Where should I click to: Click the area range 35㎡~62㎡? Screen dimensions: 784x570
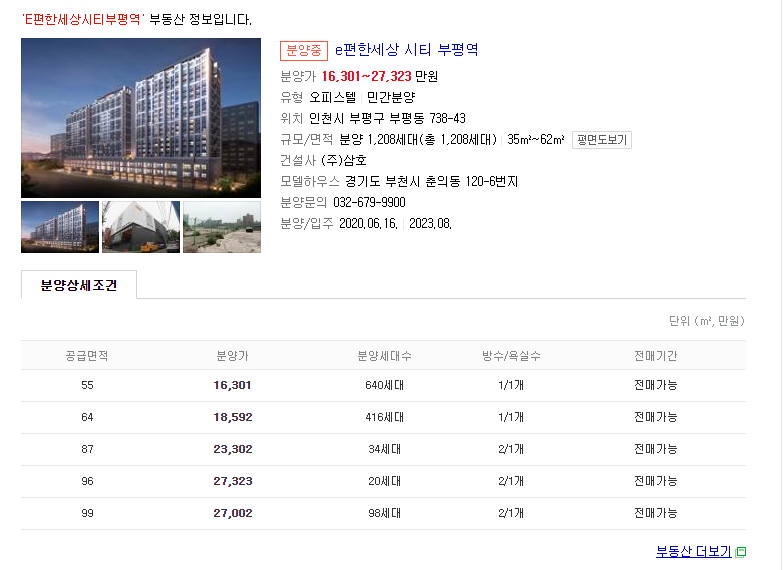536,140
